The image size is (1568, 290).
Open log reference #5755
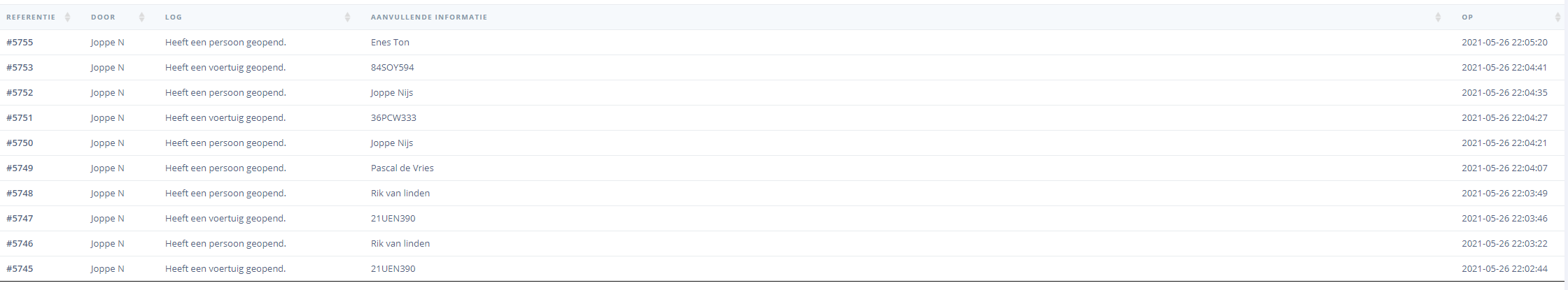tap(20, 43)
